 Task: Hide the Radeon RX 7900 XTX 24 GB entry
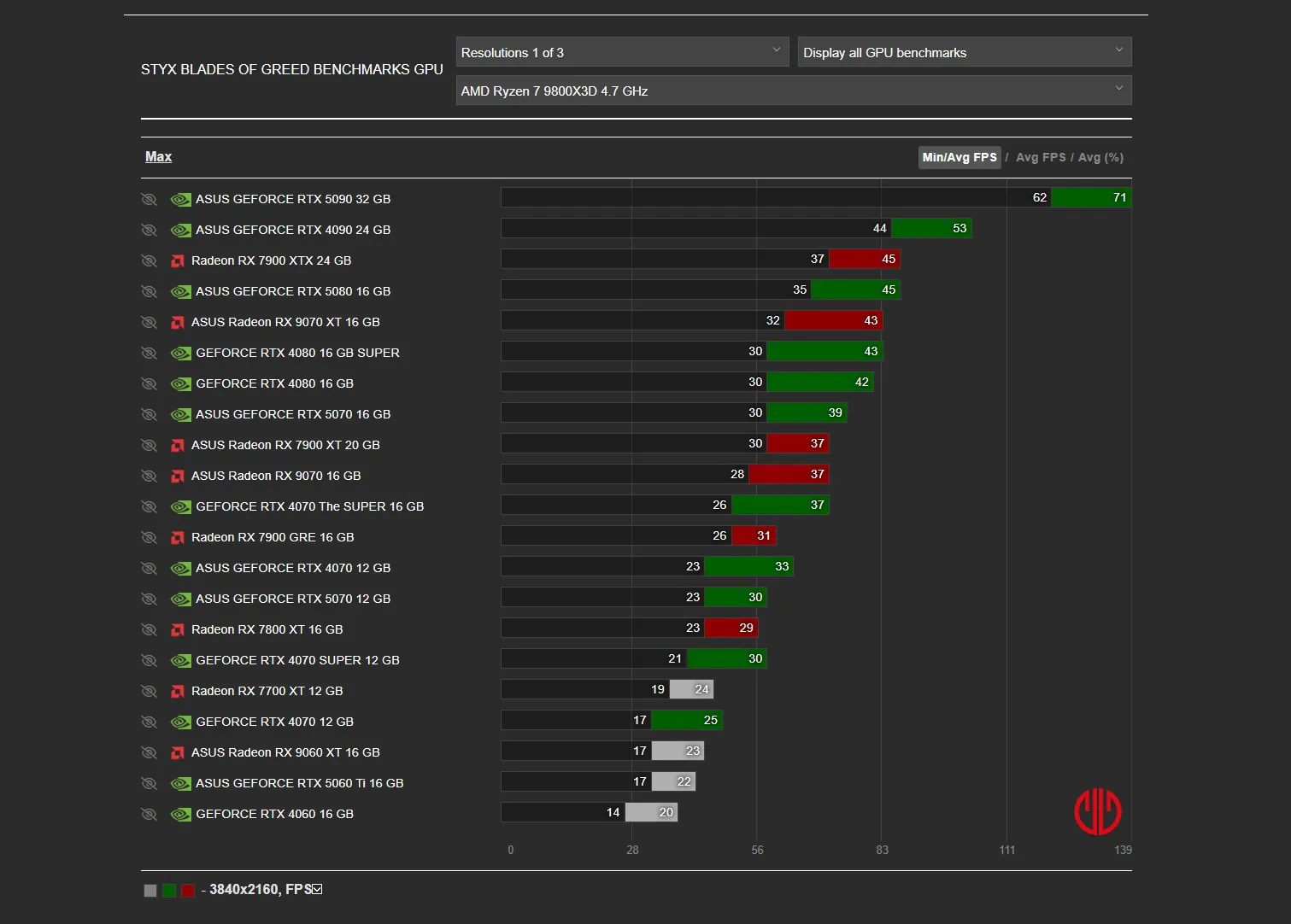(149, 260)
